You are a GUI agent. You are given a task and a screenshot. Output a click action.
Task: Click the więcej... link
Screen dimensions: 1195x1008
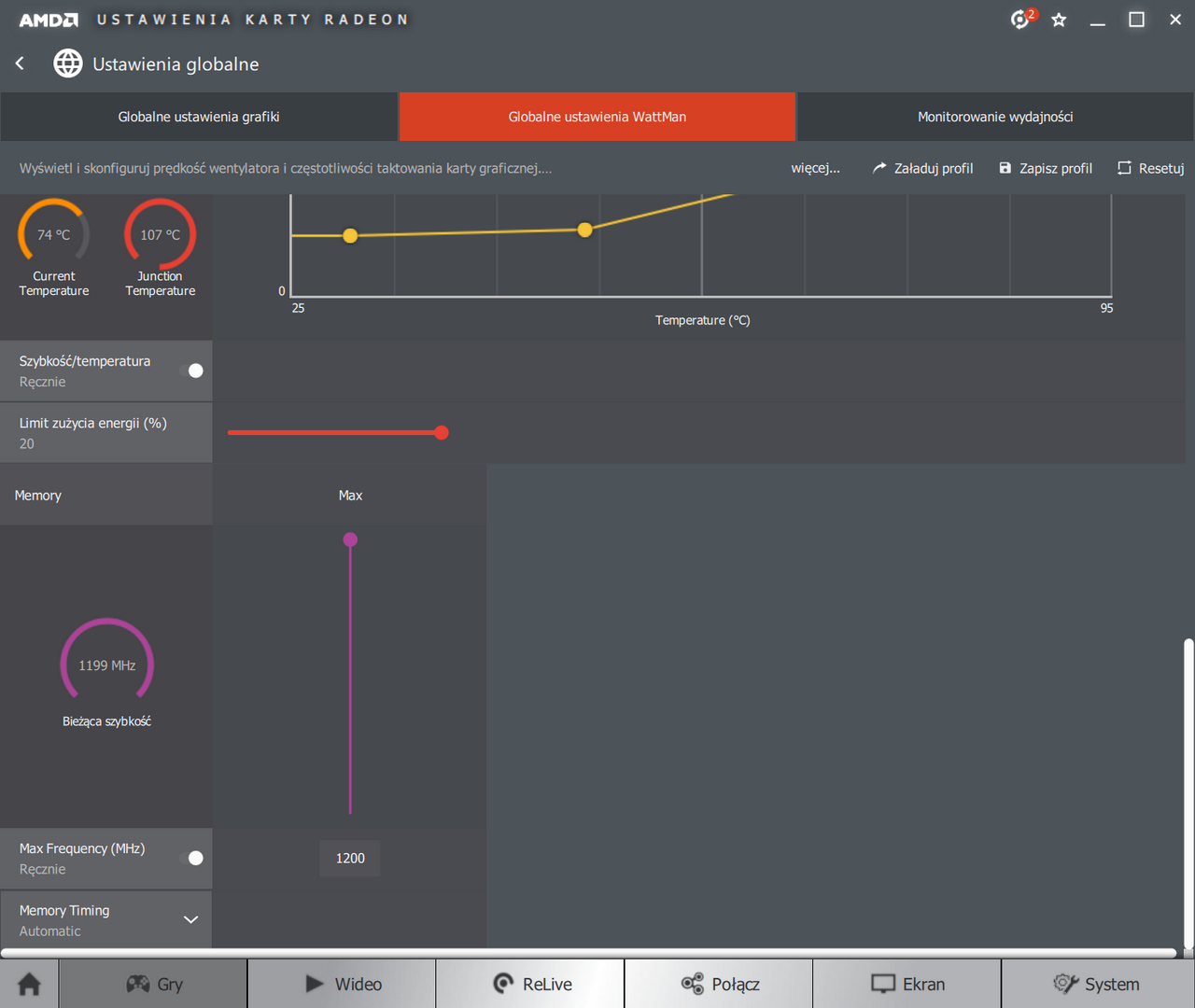tap(815, 168)
